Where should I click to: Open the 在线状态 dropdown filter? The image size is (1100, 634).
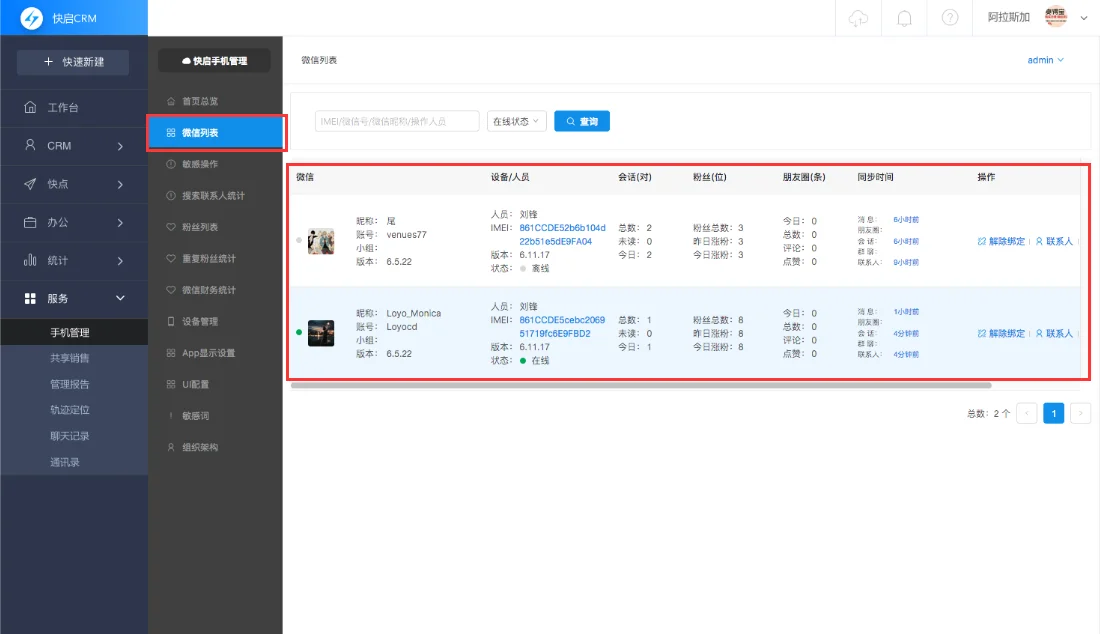516,121
